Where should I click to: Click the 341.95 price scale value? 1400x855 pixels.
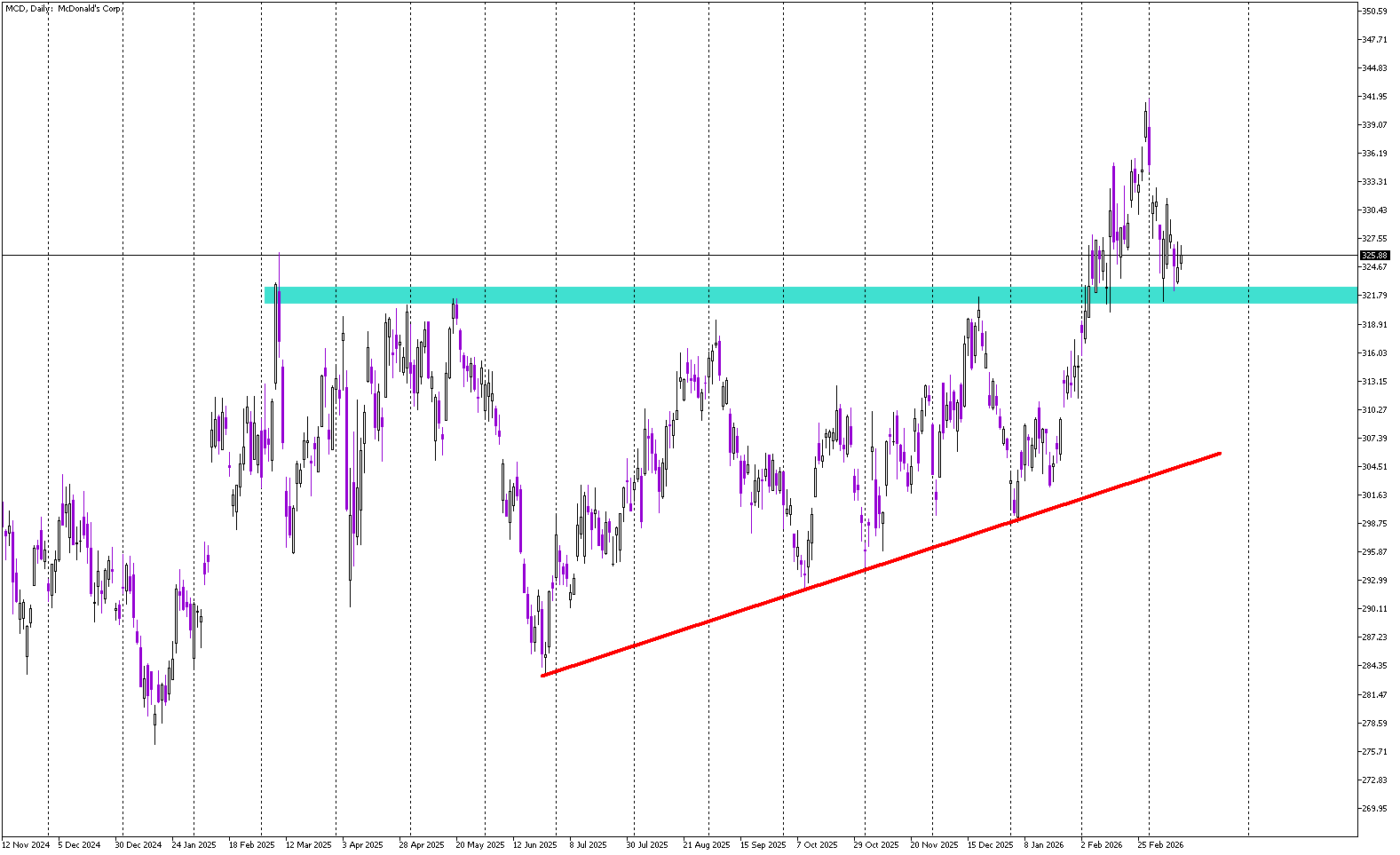[1374, 97]
